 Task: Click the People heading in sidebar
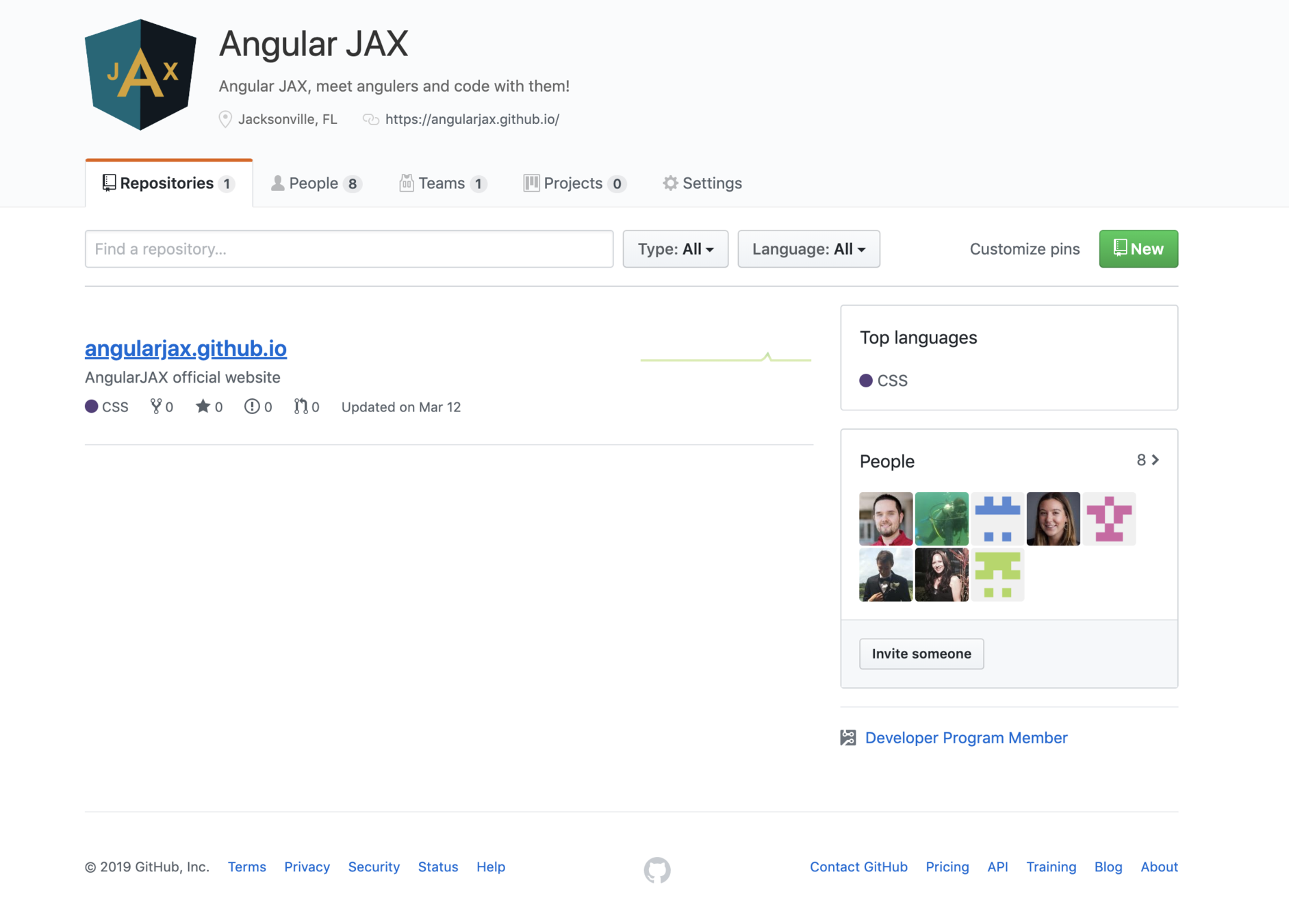tap(887, 461)
